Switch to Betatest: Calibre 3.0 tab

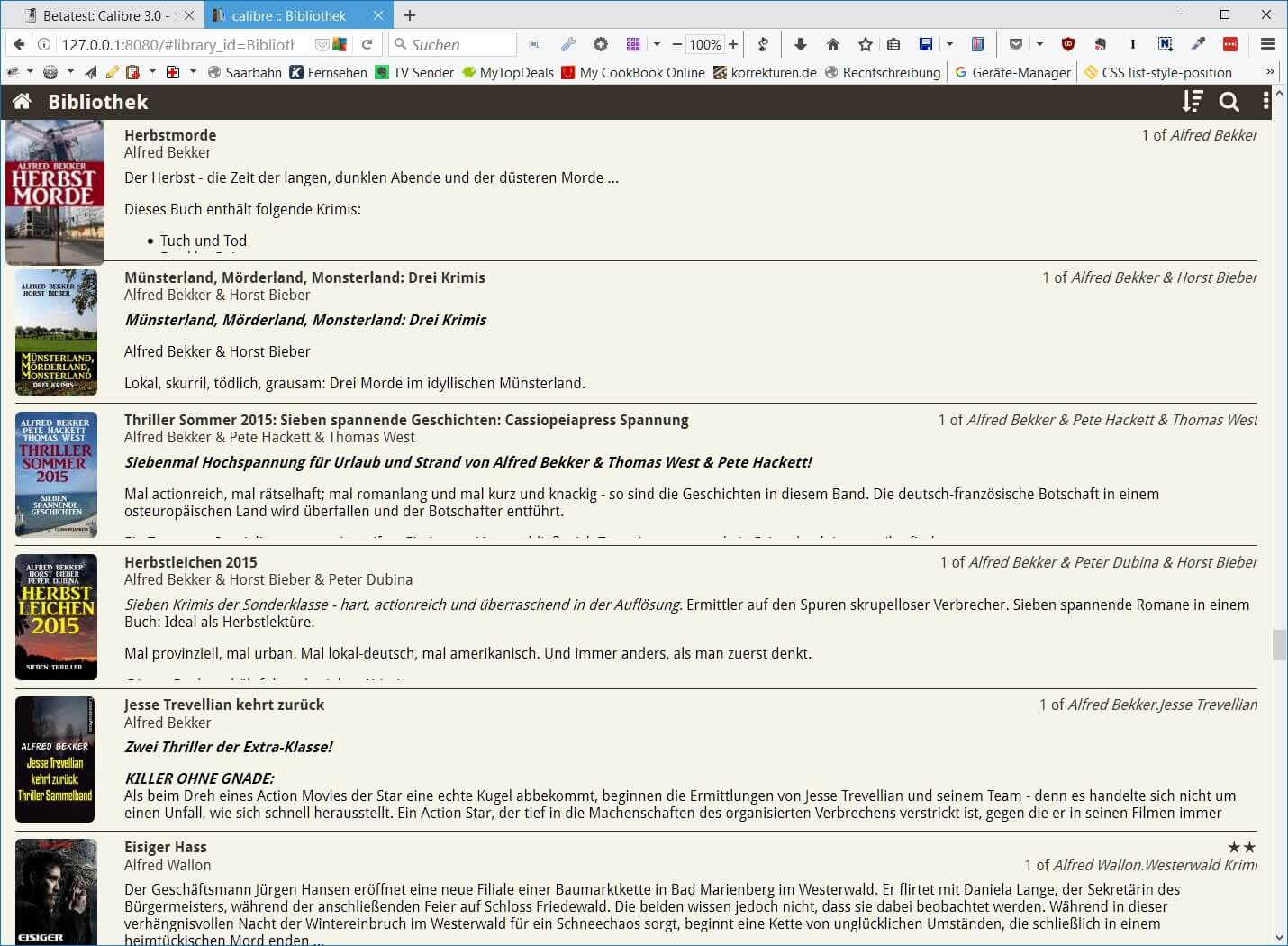pos(103,15)
